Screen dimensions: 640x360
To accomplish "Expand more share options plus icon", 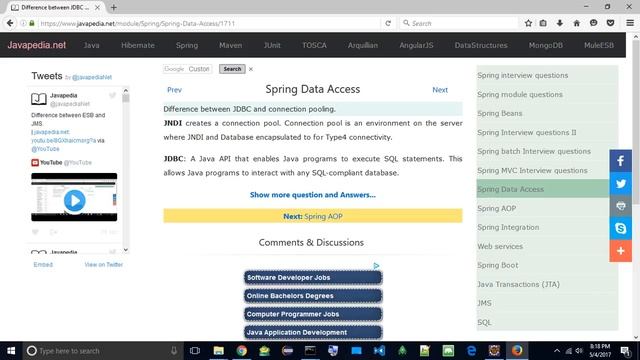I will pyautogui.click(x=620, y=251).
